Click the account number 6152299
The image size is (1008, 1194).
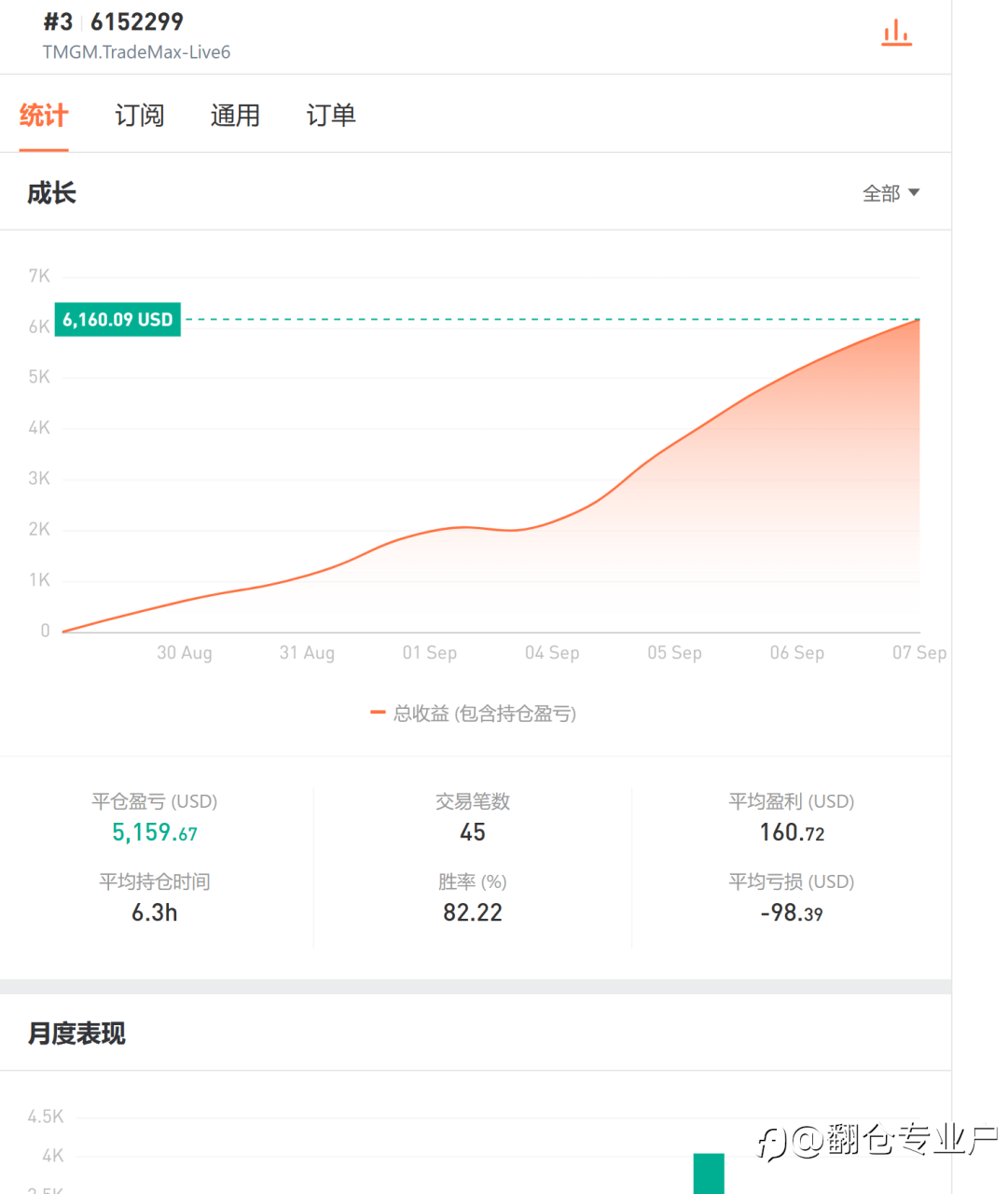coord(137,21)
